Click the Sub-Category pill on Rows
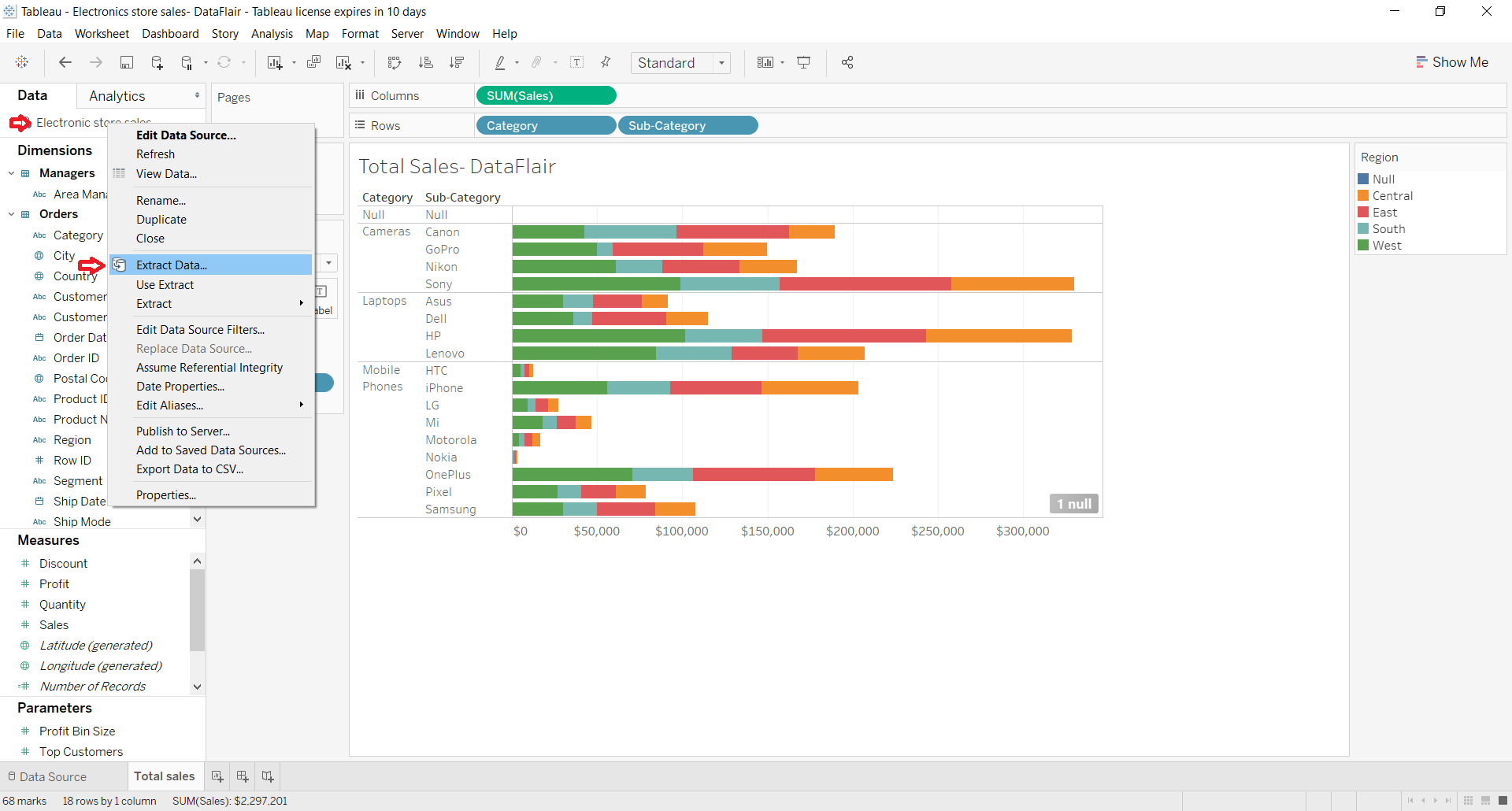 point(687,125)
